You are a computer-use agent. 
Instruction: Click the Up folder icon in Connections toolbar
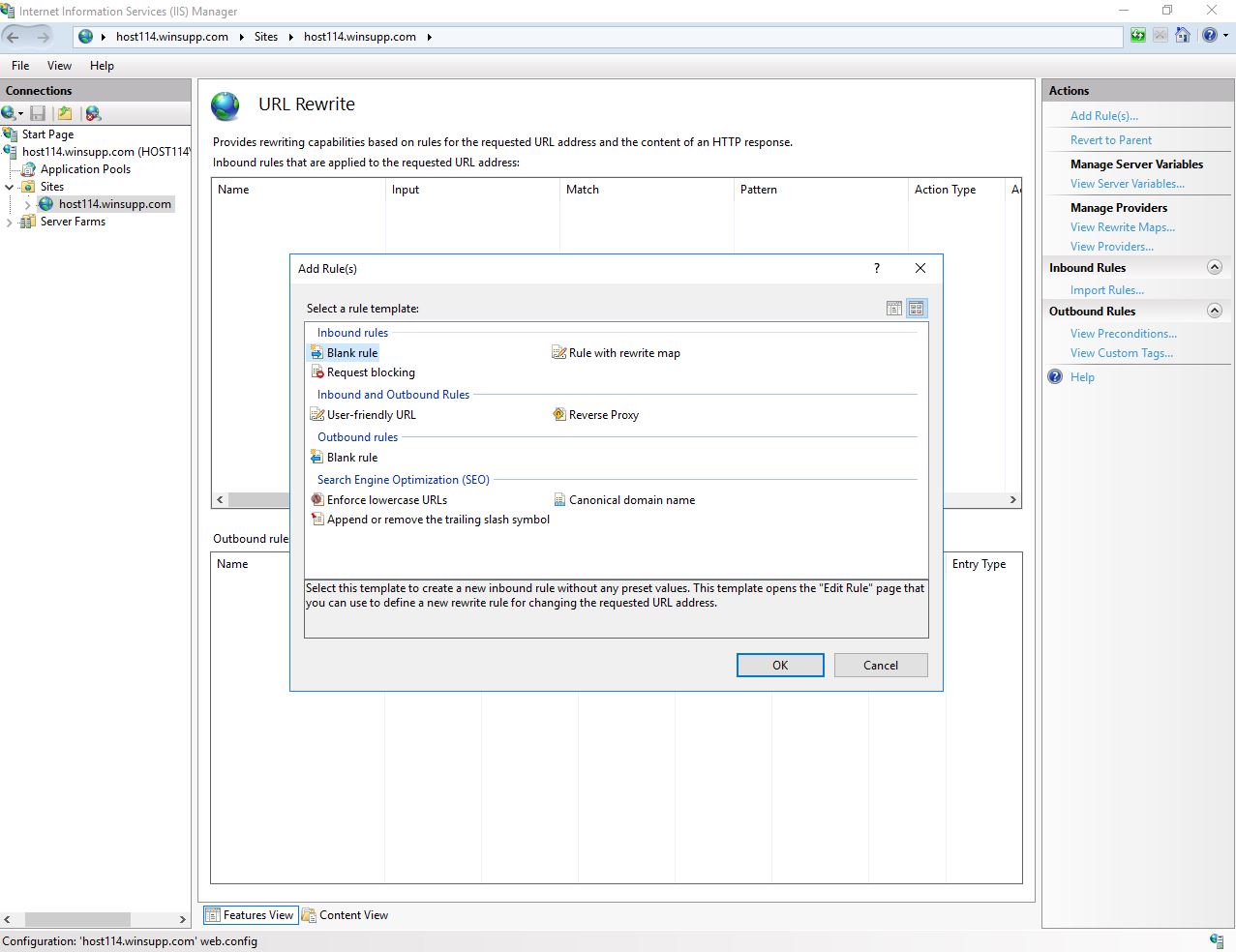coord(65,113)
